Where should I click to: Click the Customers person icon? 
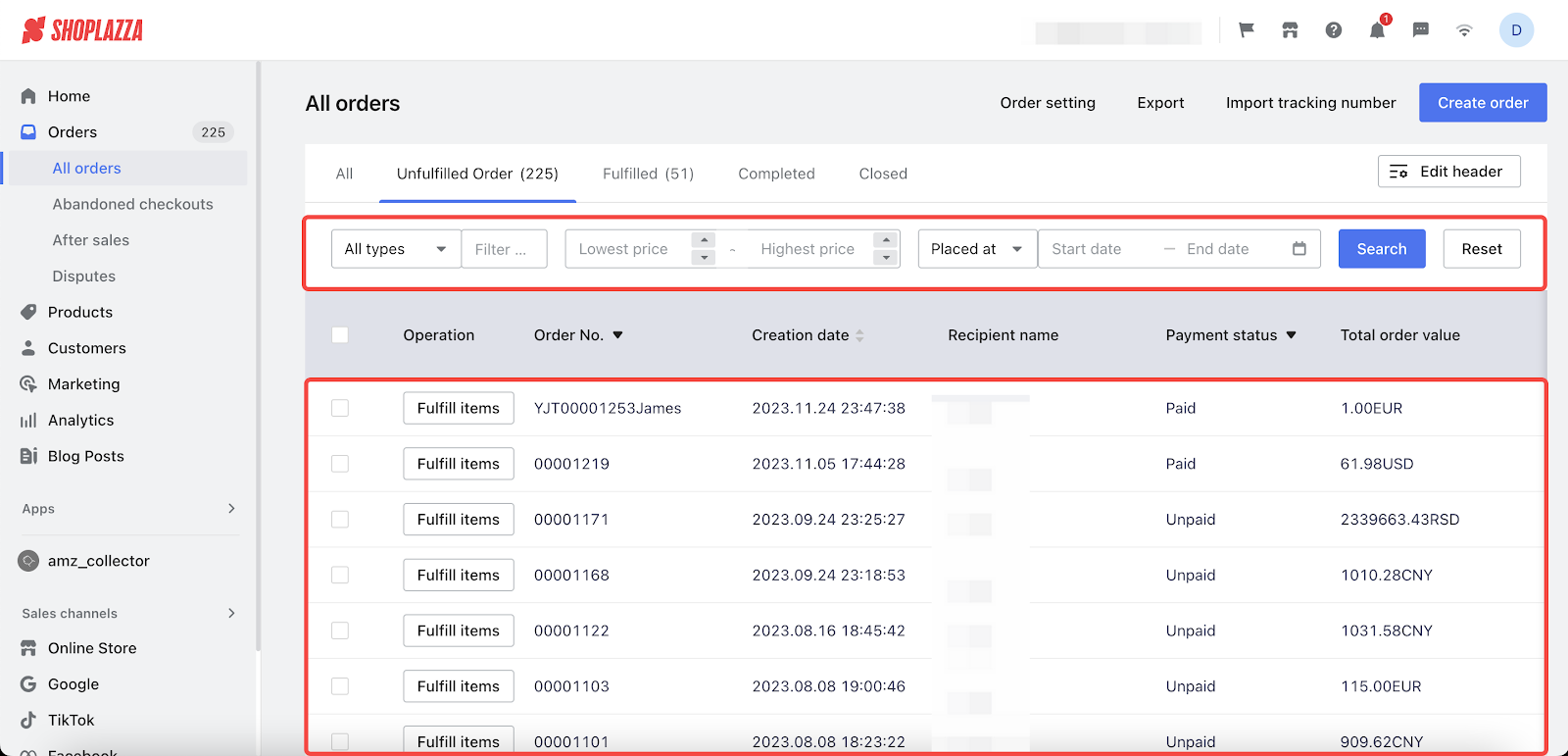28,348
